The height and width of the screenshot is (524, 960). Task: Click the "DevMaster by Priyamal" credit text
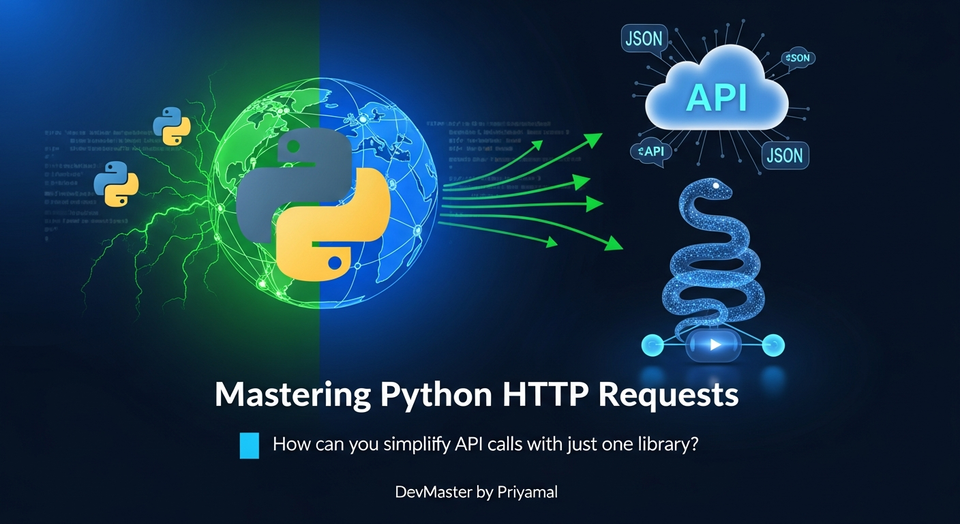click(476, 492)
